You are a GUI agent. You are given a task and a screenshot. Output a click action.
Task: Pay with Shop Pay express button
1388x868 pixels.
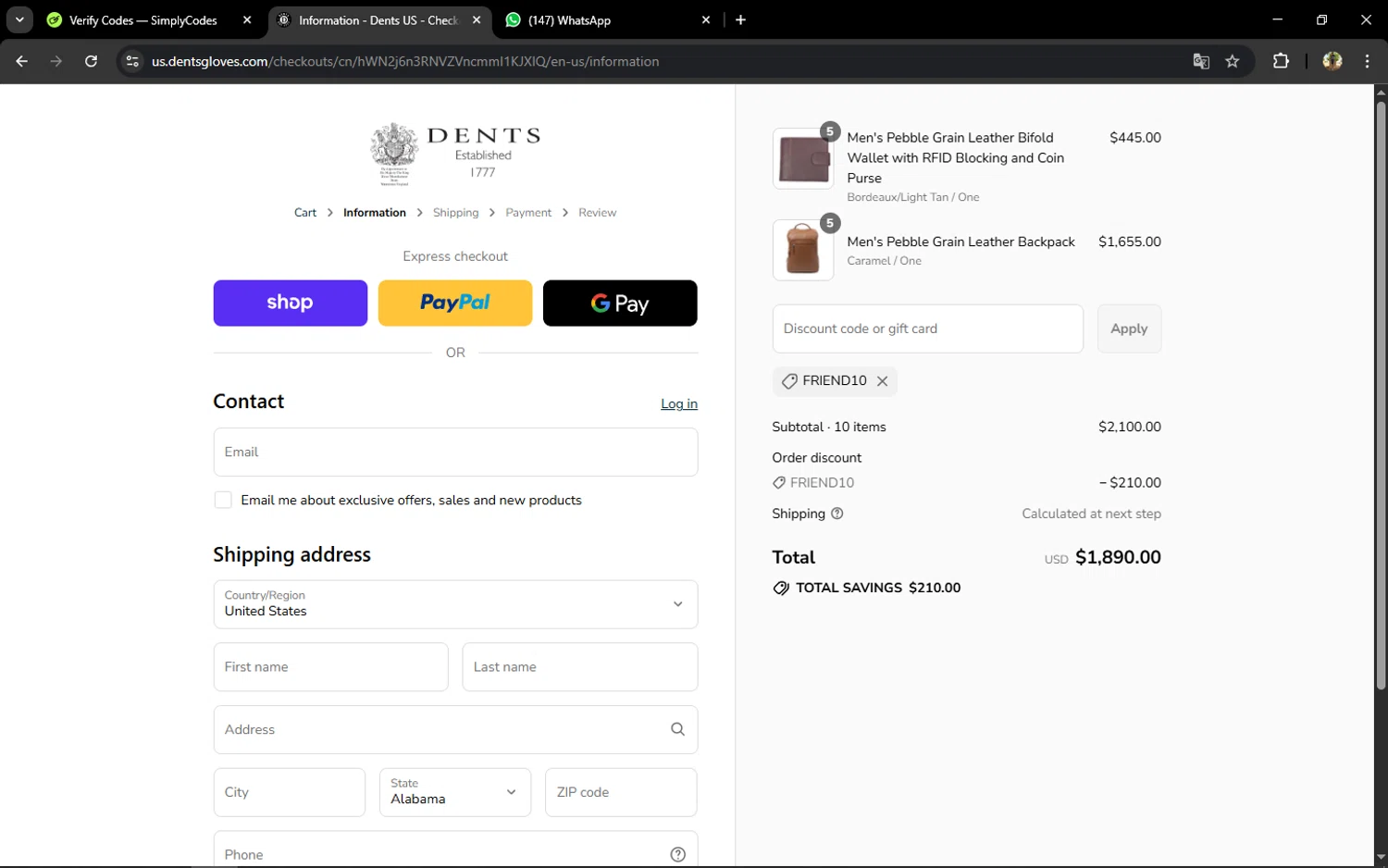point(291,304)
